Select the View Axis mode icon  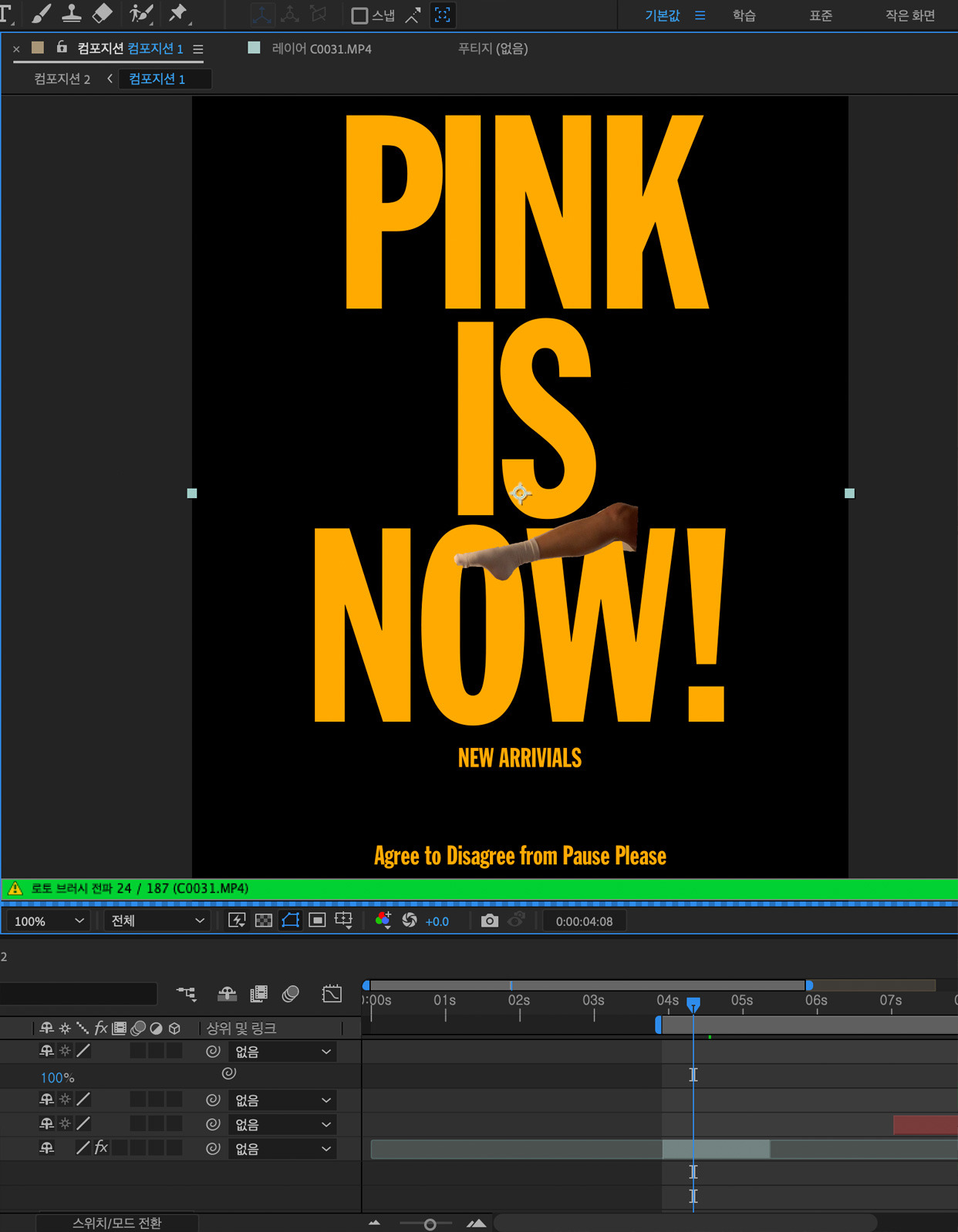click(x=318, y=14)
